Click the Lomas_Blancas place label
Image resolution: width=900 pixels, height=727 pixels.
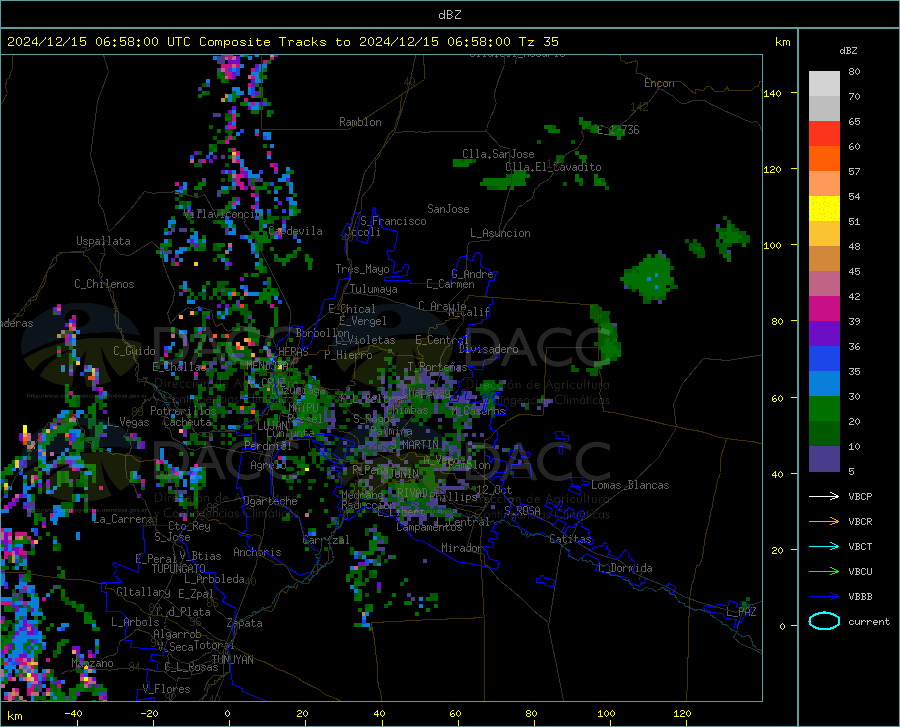coord(630,485)
